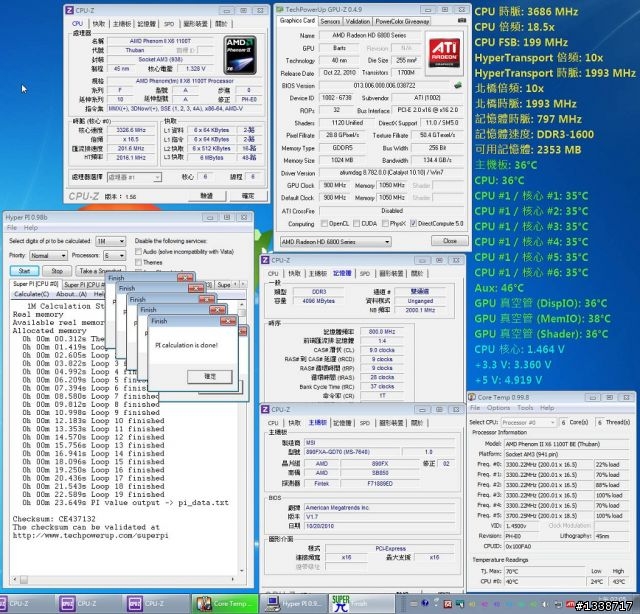Open Hyper PI from the taskbar
Image resolution: width=640 pixels, height=614 pixels.
point(293,603)
